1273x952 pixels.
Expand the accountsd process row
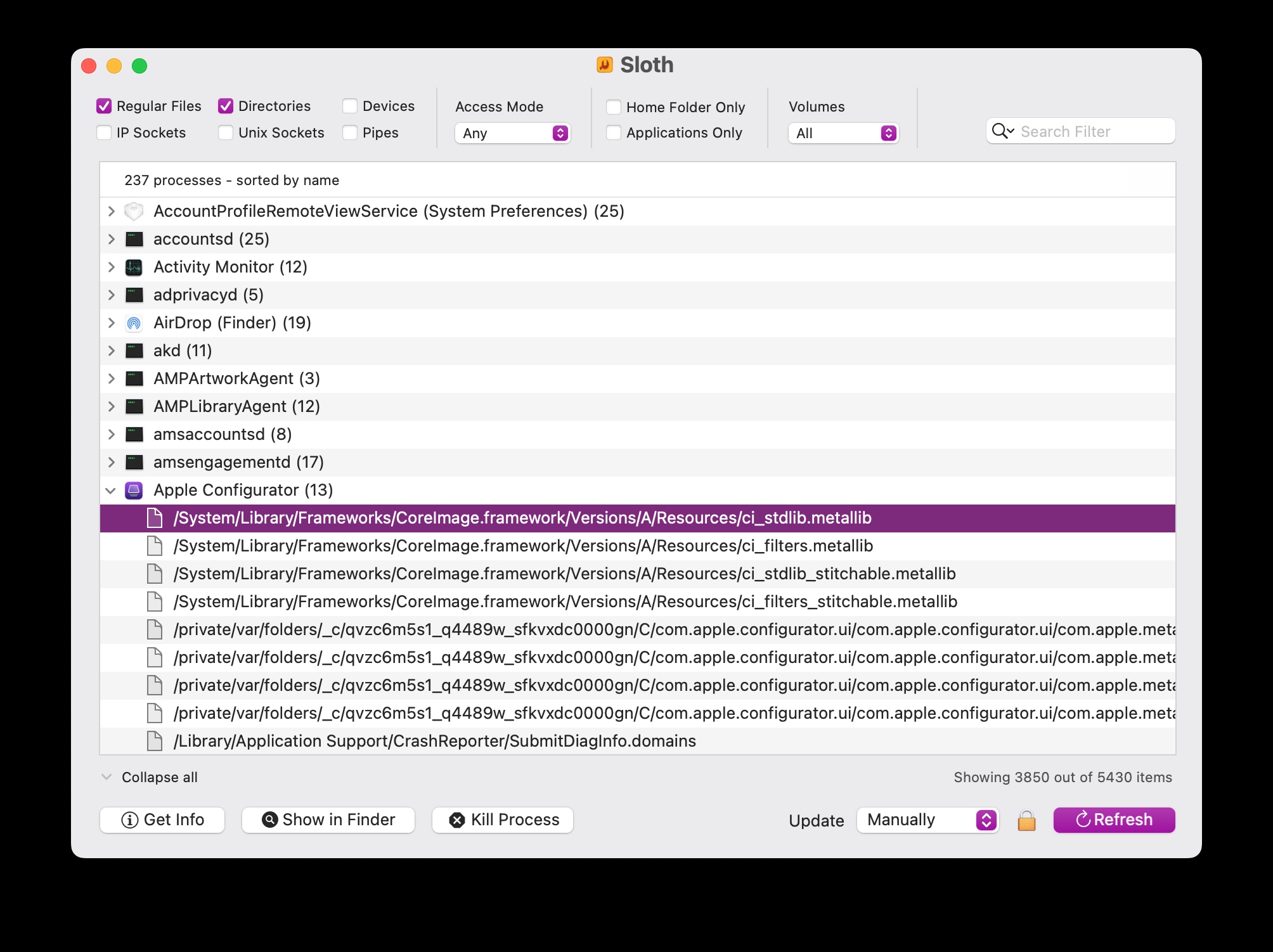[x=112, y=239]
